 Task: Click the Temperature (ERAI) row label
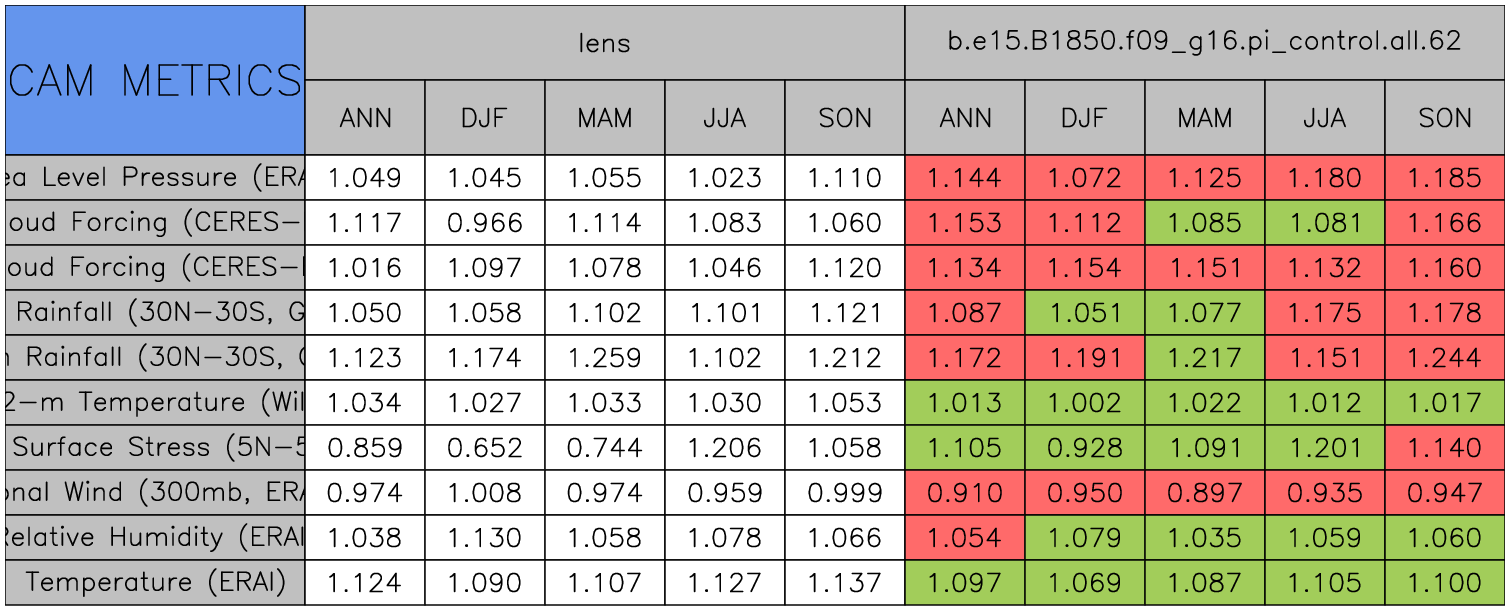(x=155, y=582)
